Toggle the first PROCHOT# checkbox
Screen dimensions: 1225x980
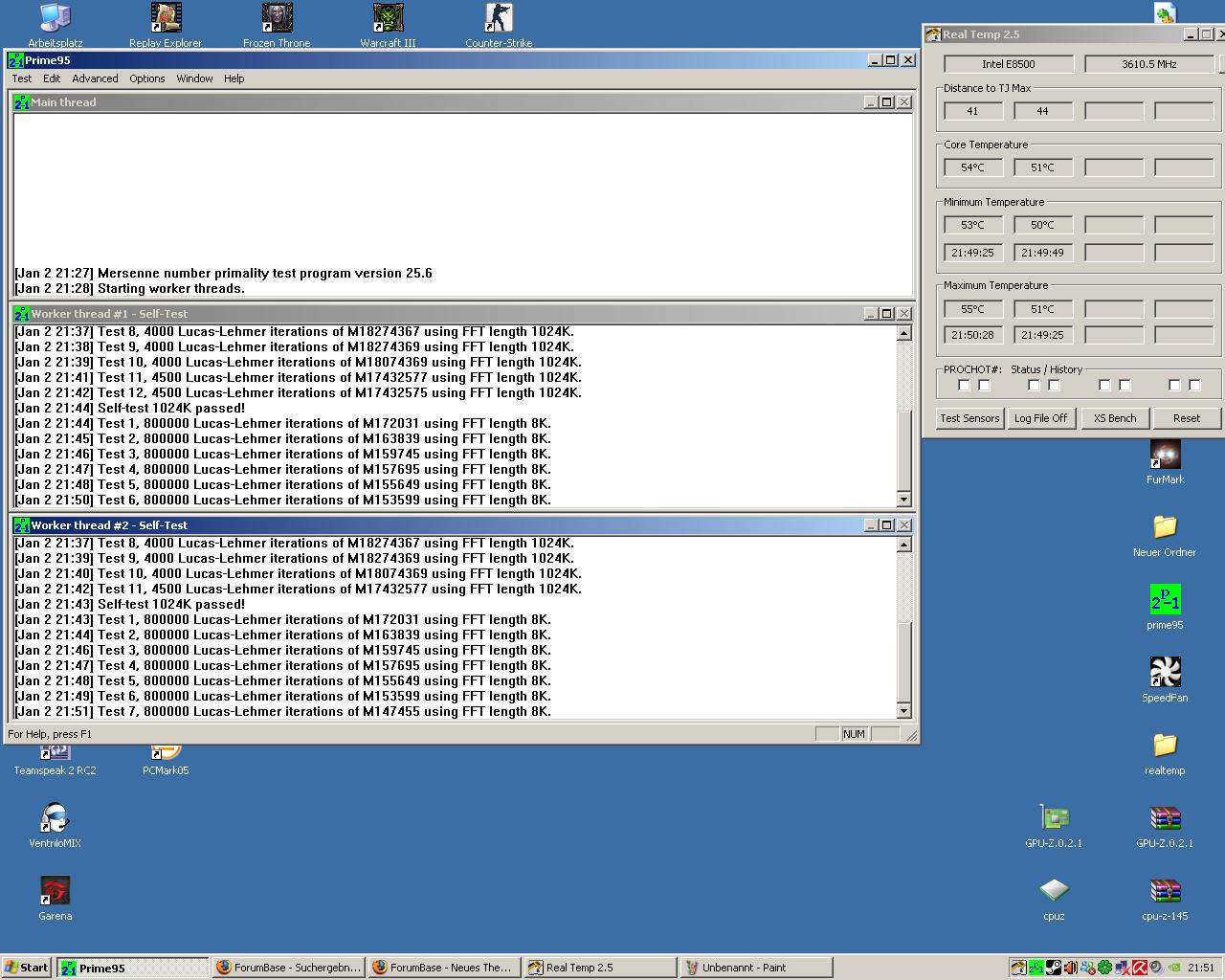[964, 386]
